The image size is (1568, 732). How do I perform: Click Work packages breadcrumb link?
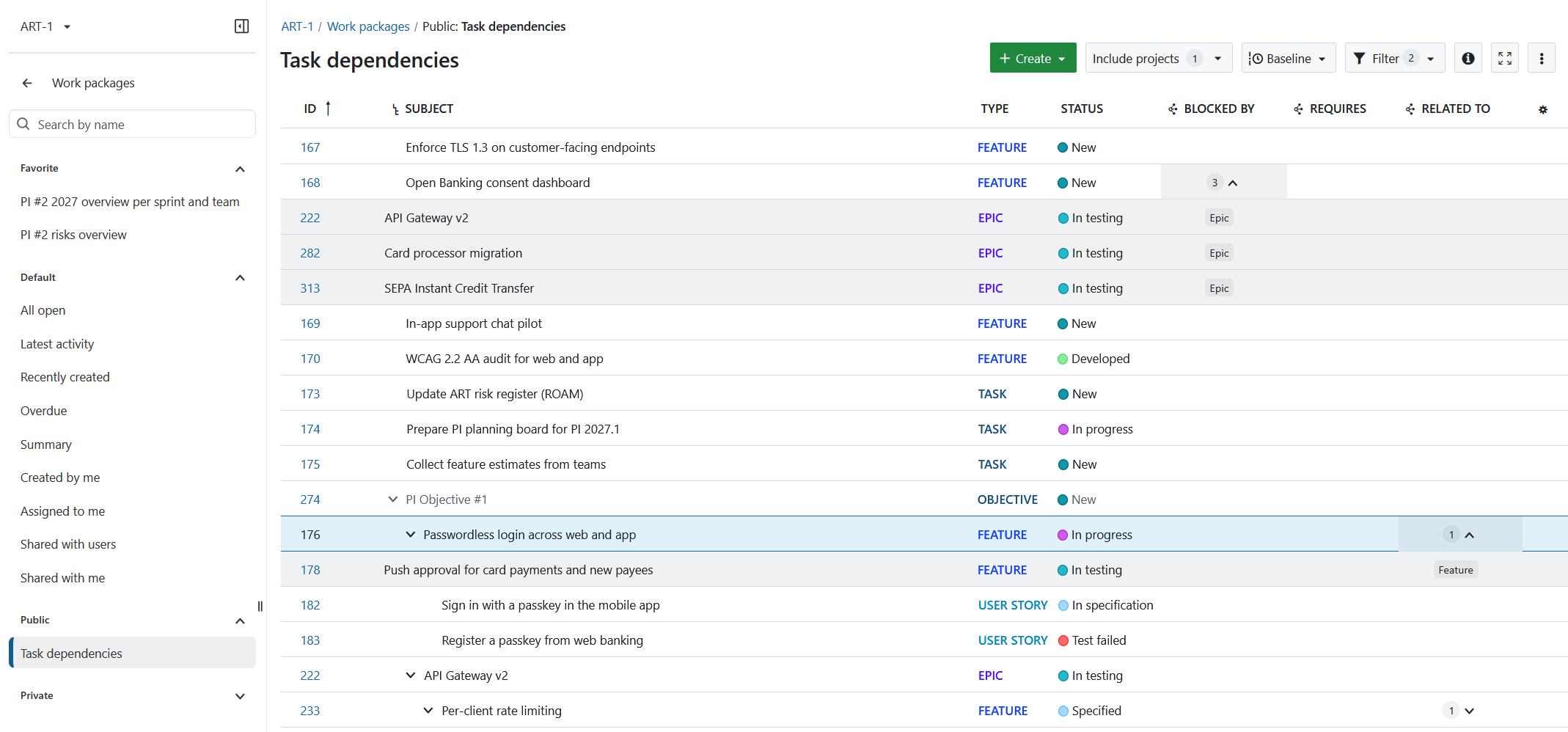pyautogui.click(x=368, y=26)
